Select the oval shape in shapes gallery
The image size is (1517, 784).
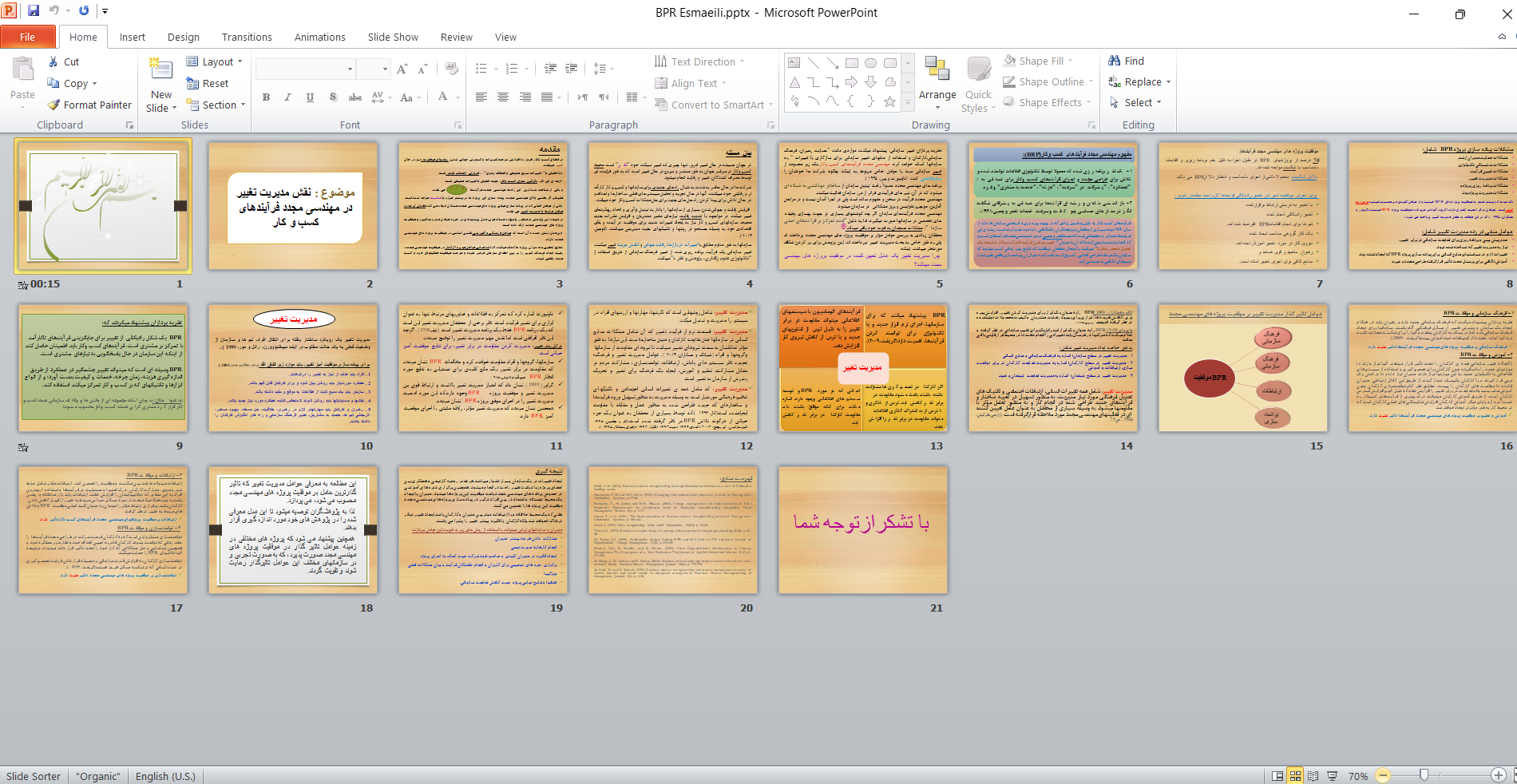tap(871, 63)
